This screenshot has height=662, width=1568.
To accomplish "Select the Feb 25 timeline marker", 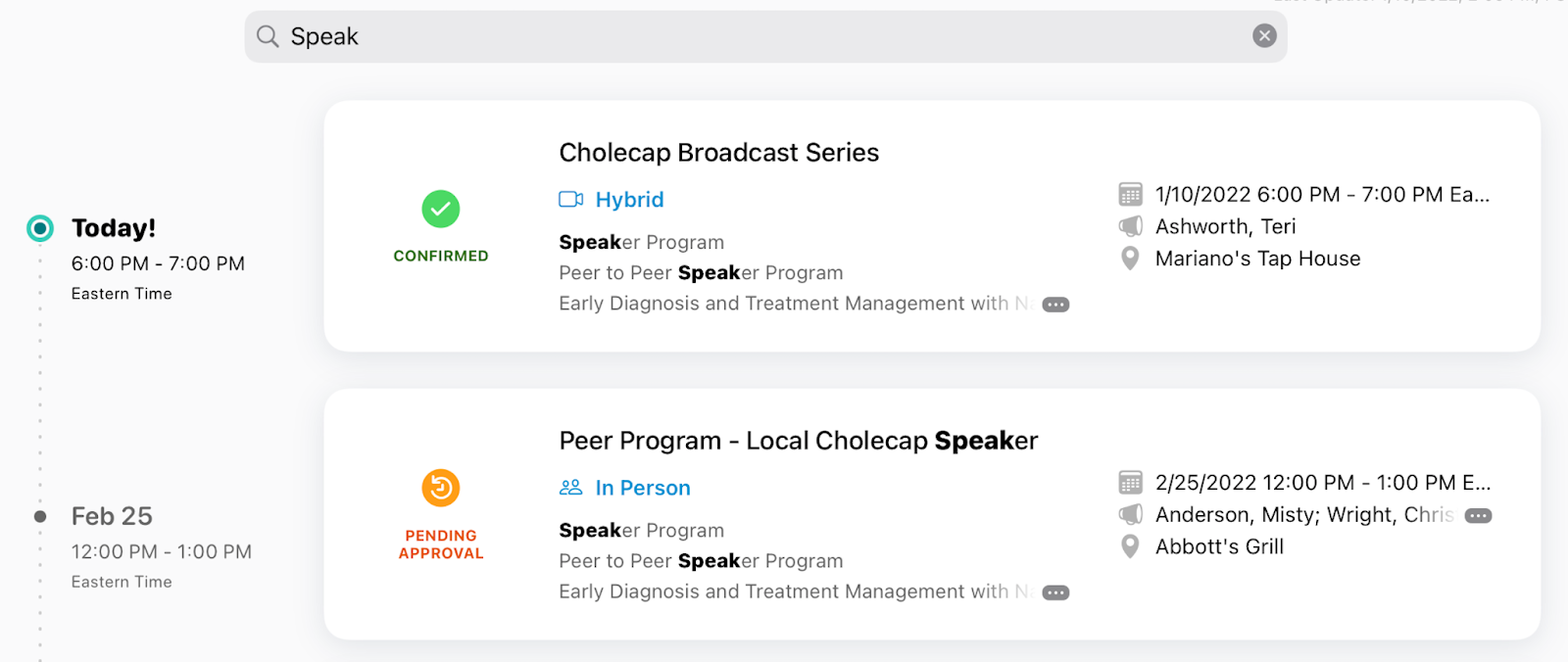I will click(x=40, y=516).
